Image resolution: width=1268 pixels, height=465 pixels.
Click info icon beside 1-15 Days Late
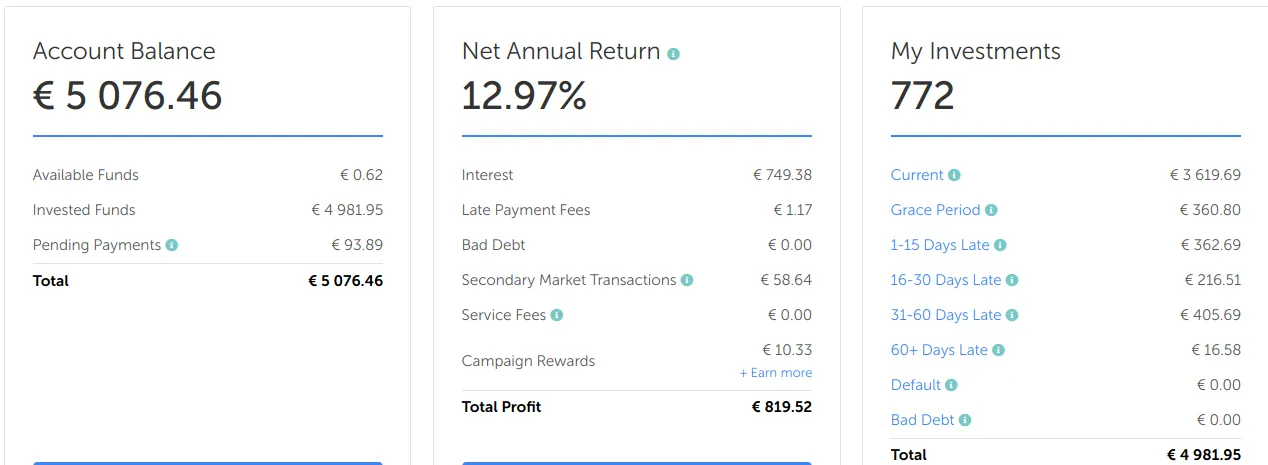click(x=1000, y=245)
